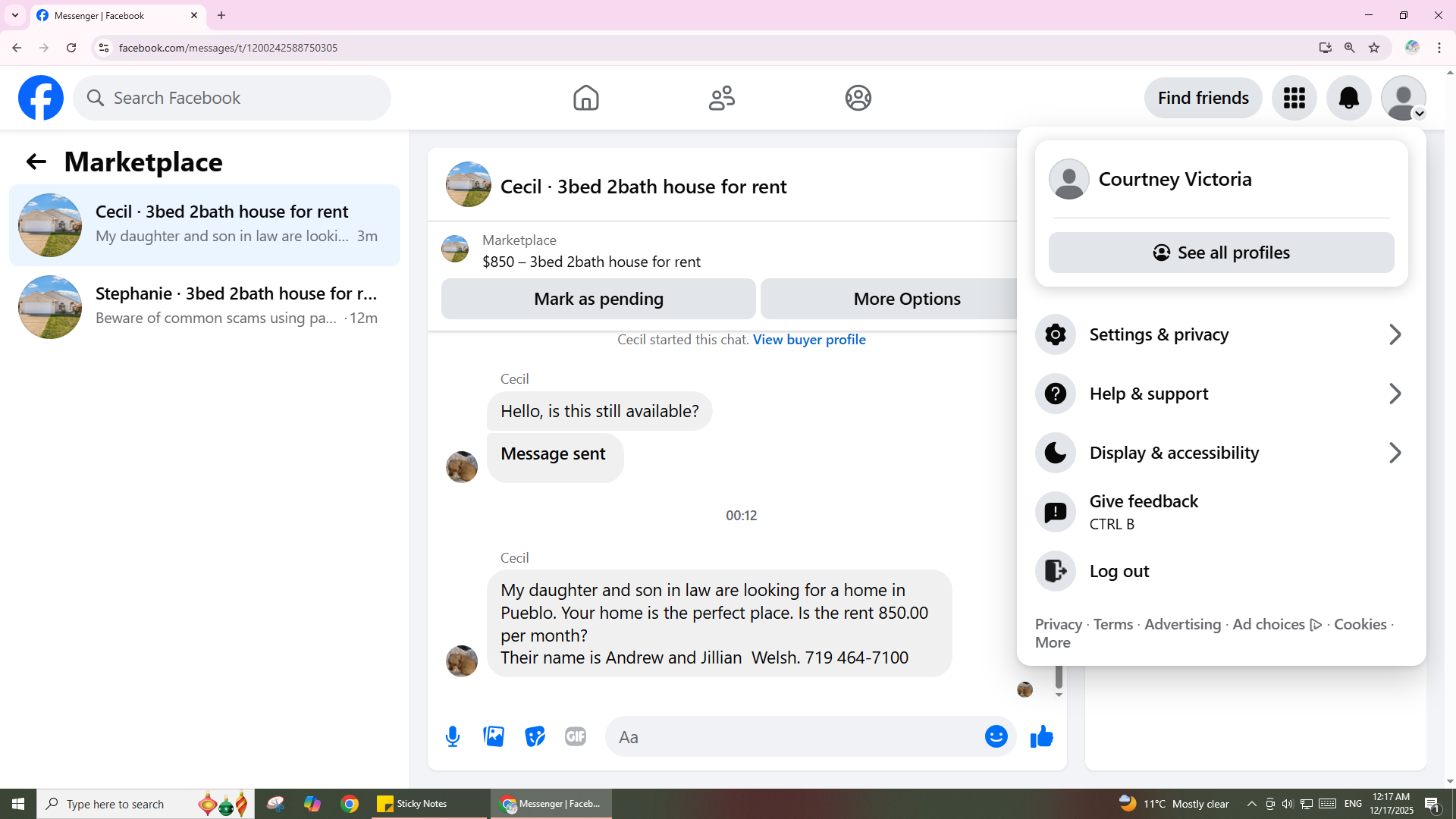Choose a GIF icon
The image size is (1456, 819).
(576, 736)
